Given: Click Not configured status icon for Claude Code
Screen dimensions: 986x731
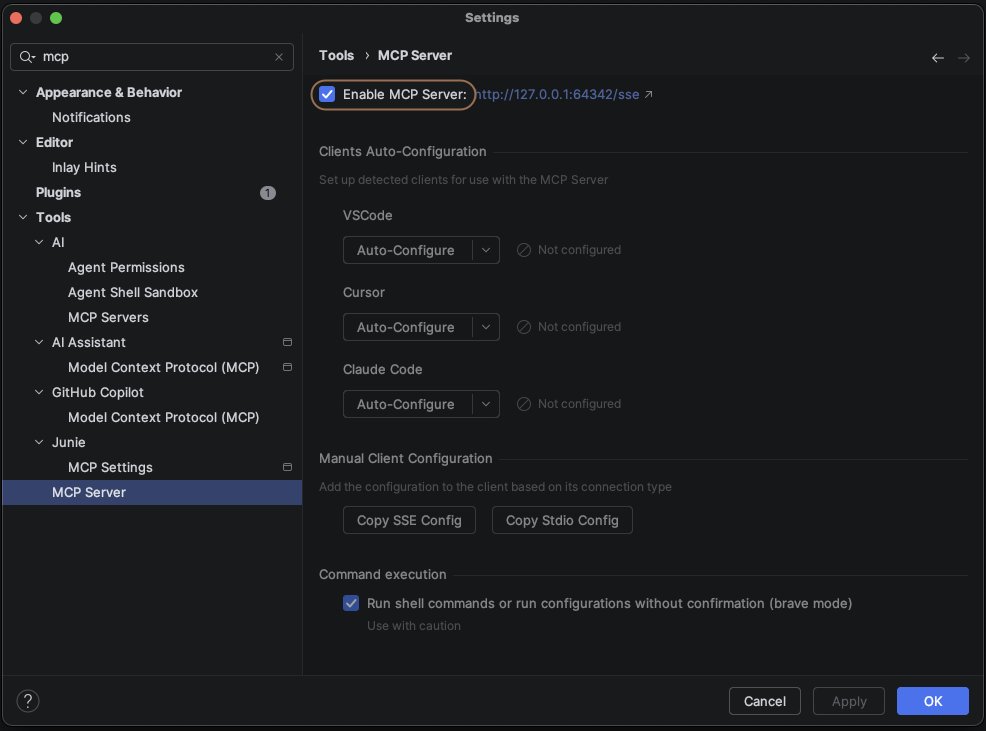Looking at the screenshot, I should click(524, 404).
